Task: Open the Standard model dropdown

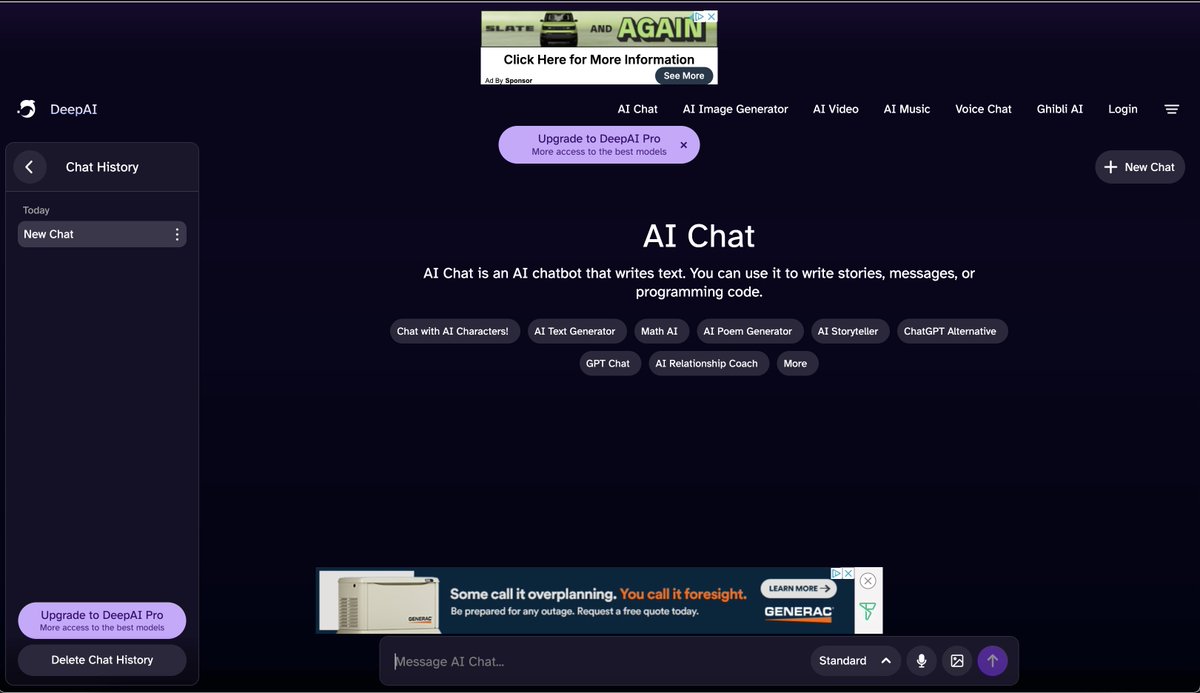Action: point(856,661)
